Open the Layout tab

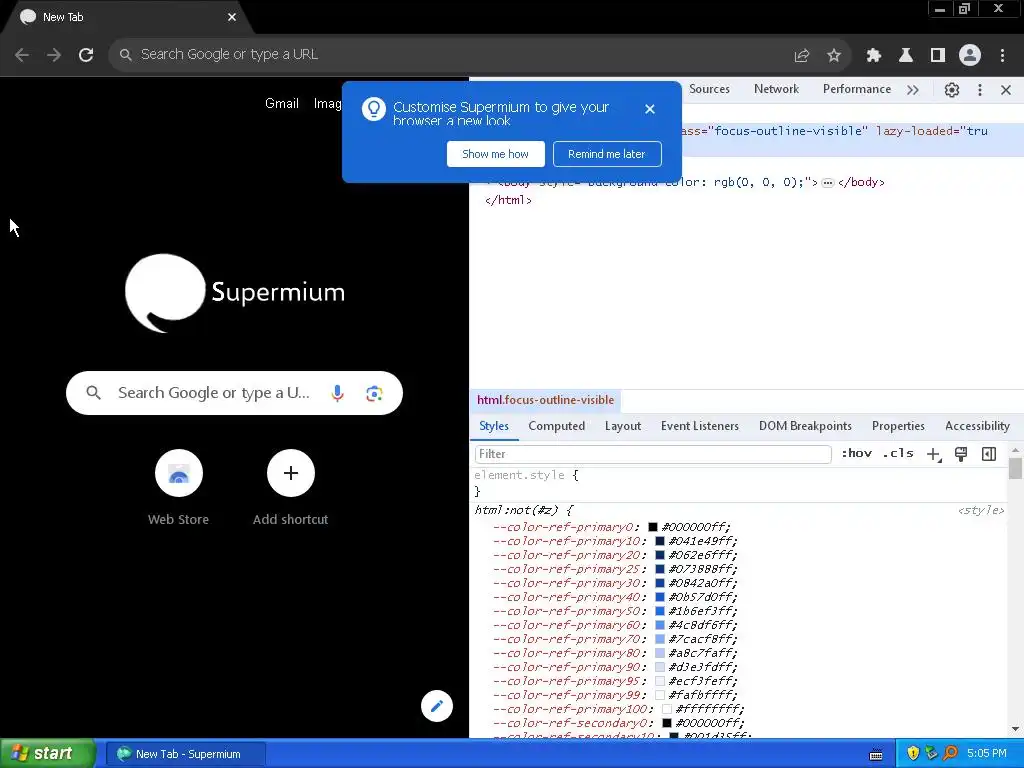[x=622, y=426]
